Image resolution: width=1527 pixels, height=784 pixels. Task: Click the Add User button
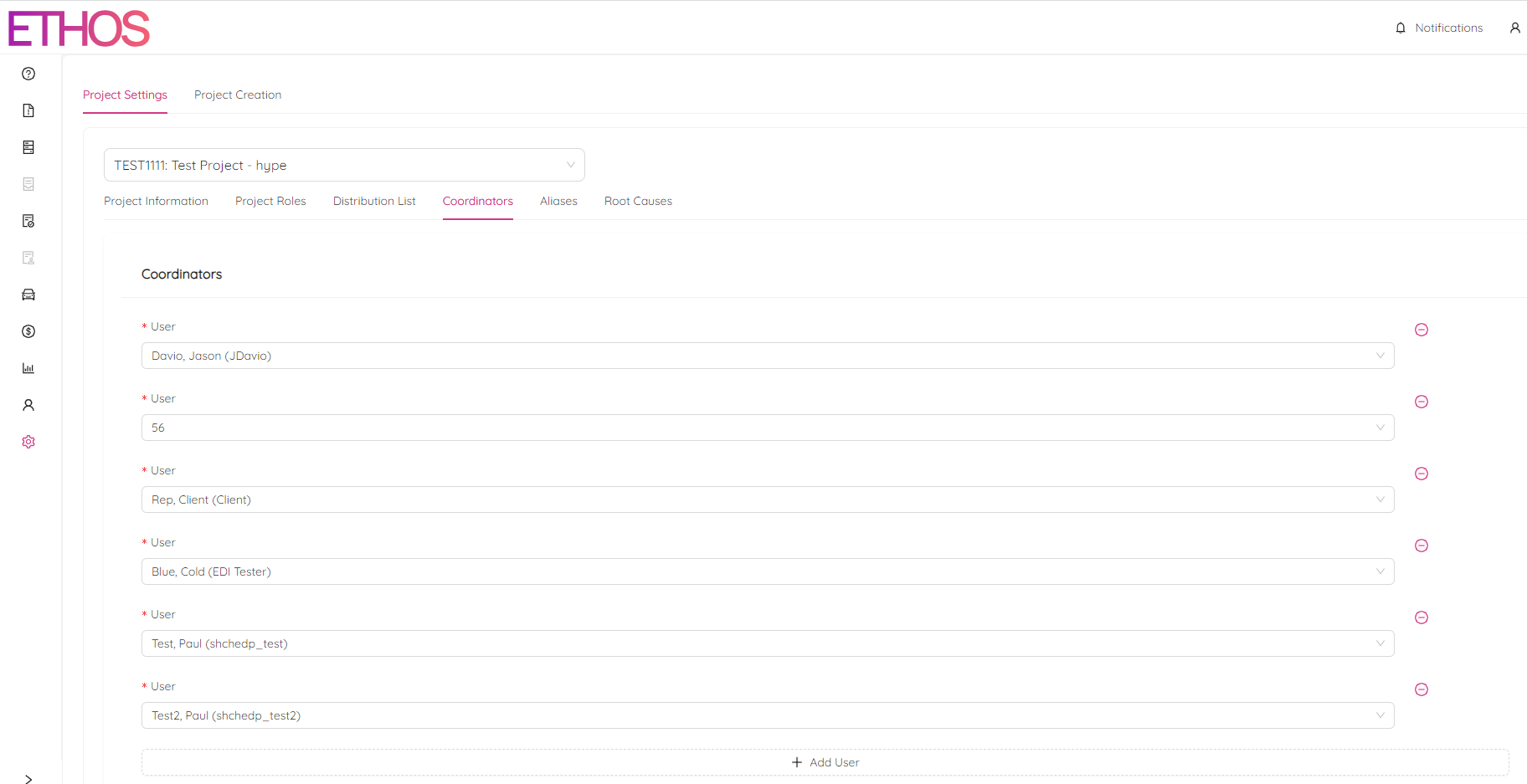click(825, 762)
